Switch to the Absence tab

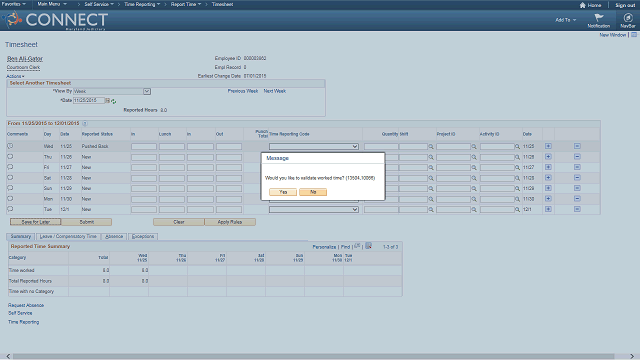point(114,237)
